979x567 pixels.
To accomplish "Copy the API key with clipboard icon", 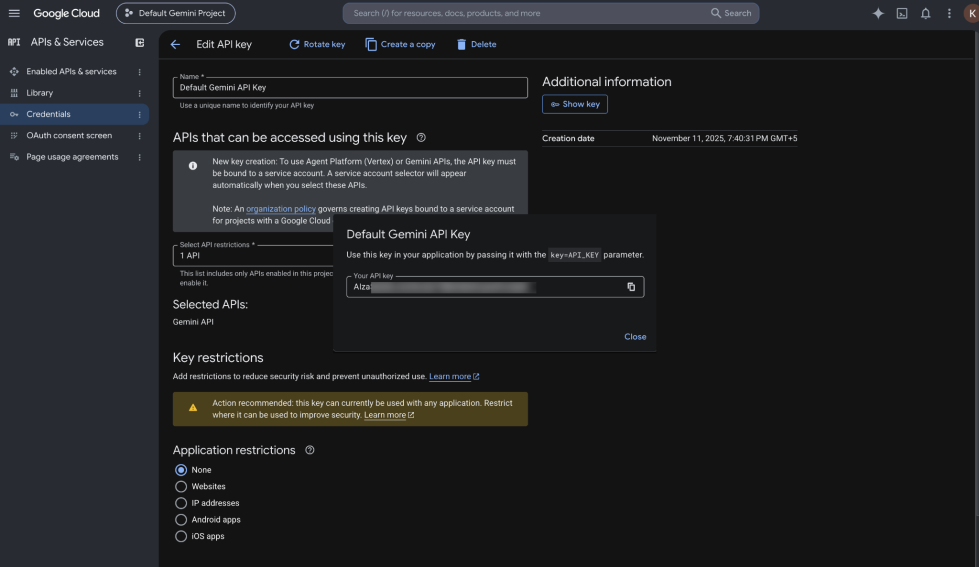I will [x=631, y=287].
